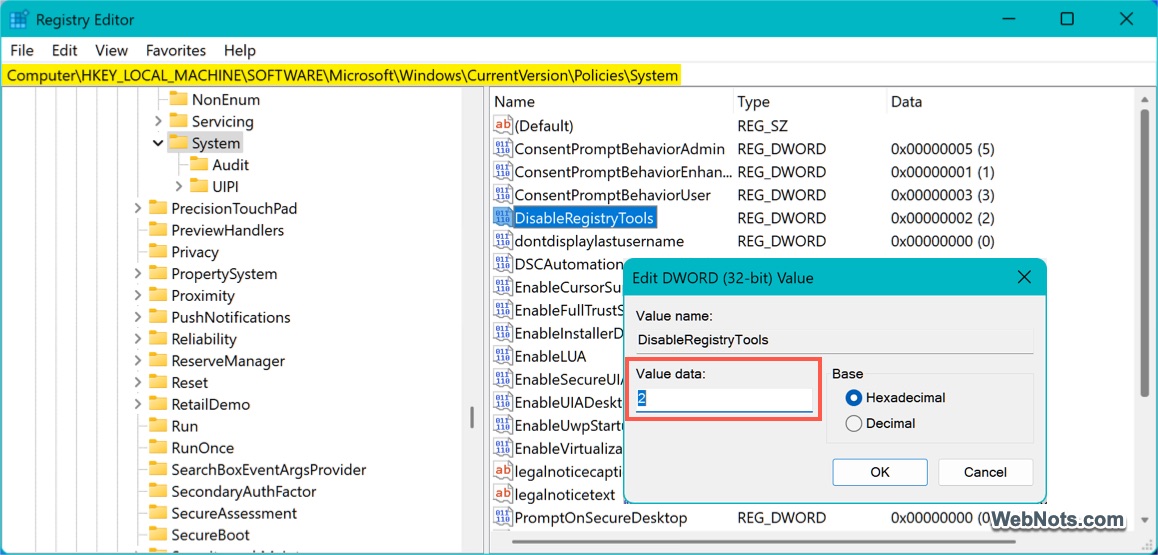Click the Registry Editor app icon in title bar
1158x555 pixels.
pos(18,19)
